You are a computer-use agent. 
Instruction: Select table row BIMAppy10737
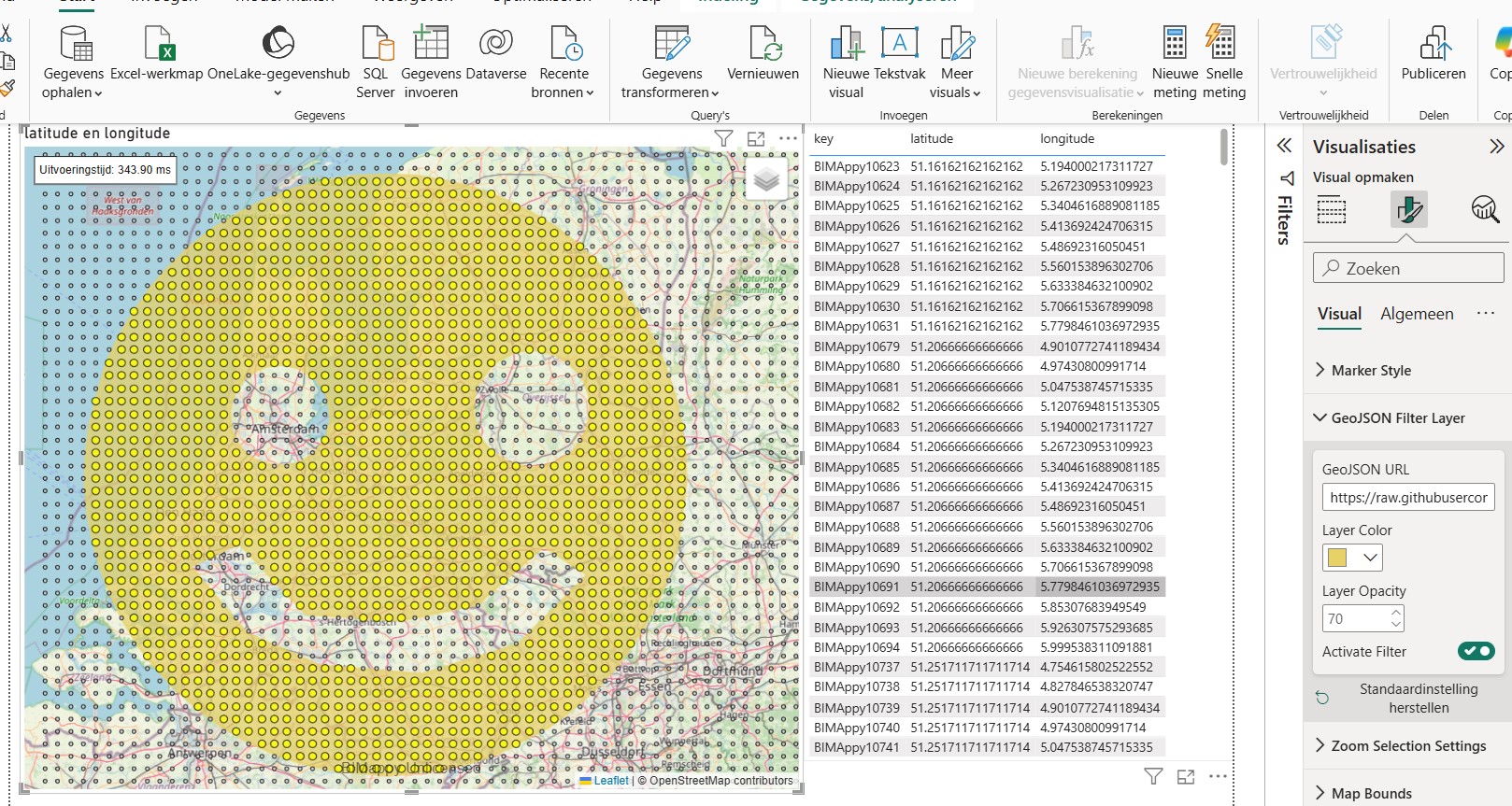987,667
